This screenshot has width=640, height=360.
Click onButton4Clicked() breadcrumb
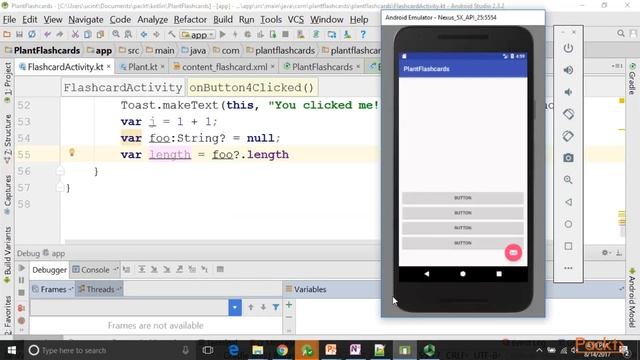pos(251,88)
